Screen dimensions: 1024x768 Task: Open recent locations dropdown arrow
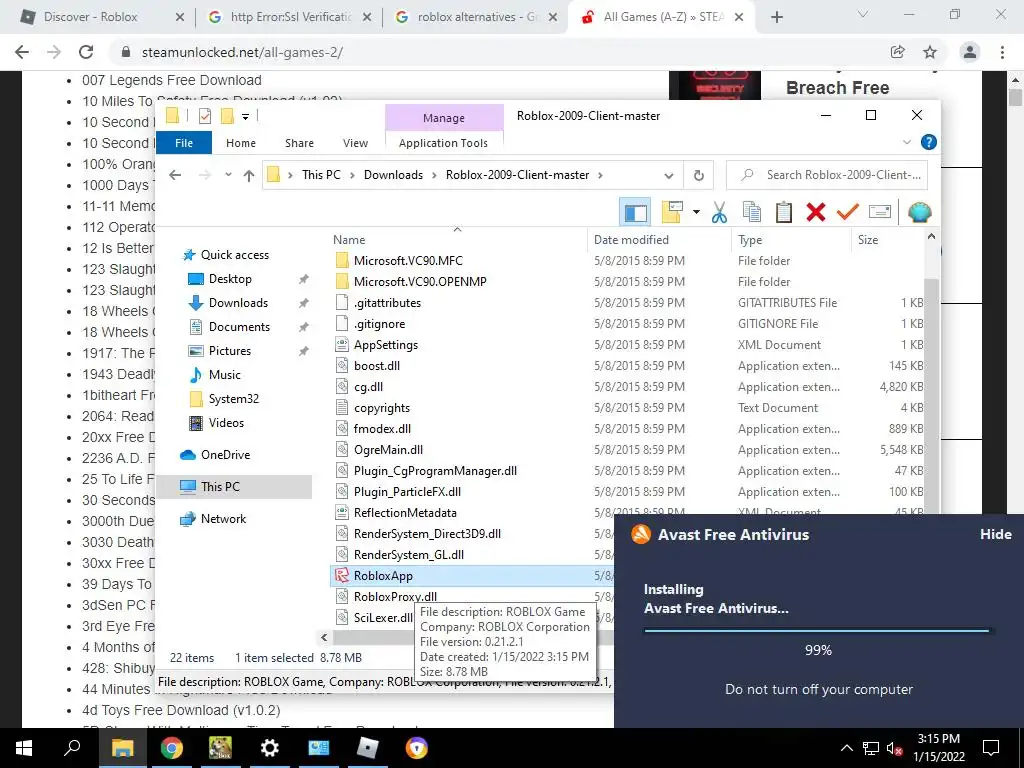(x=228, y=175)
